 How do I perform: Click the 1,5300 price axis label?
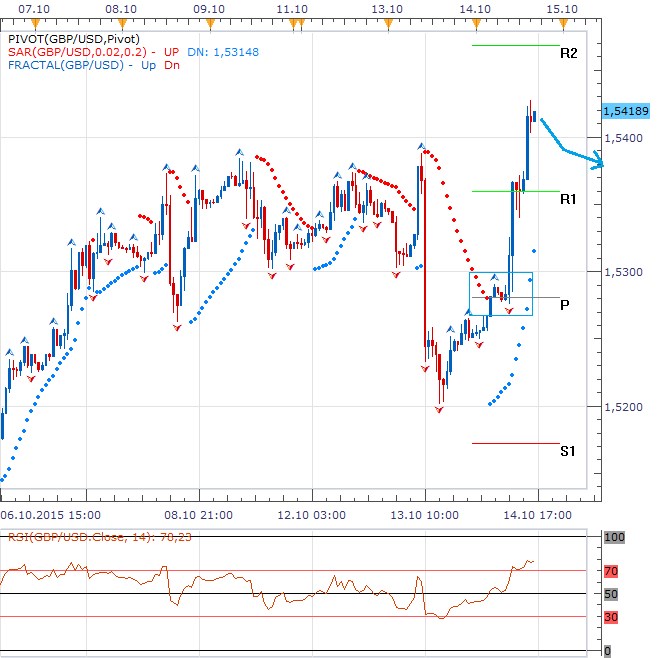click(620, 272)
